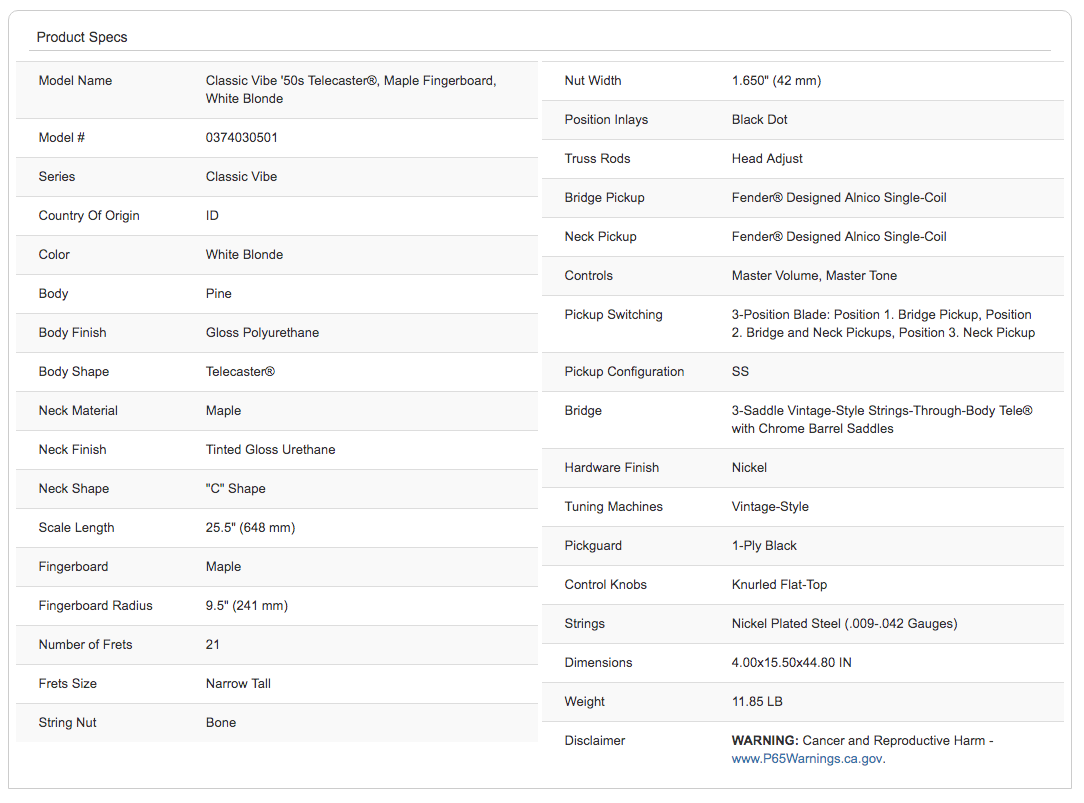
Task: Click the White Blonde color value
Action: [x=244, y=254]
